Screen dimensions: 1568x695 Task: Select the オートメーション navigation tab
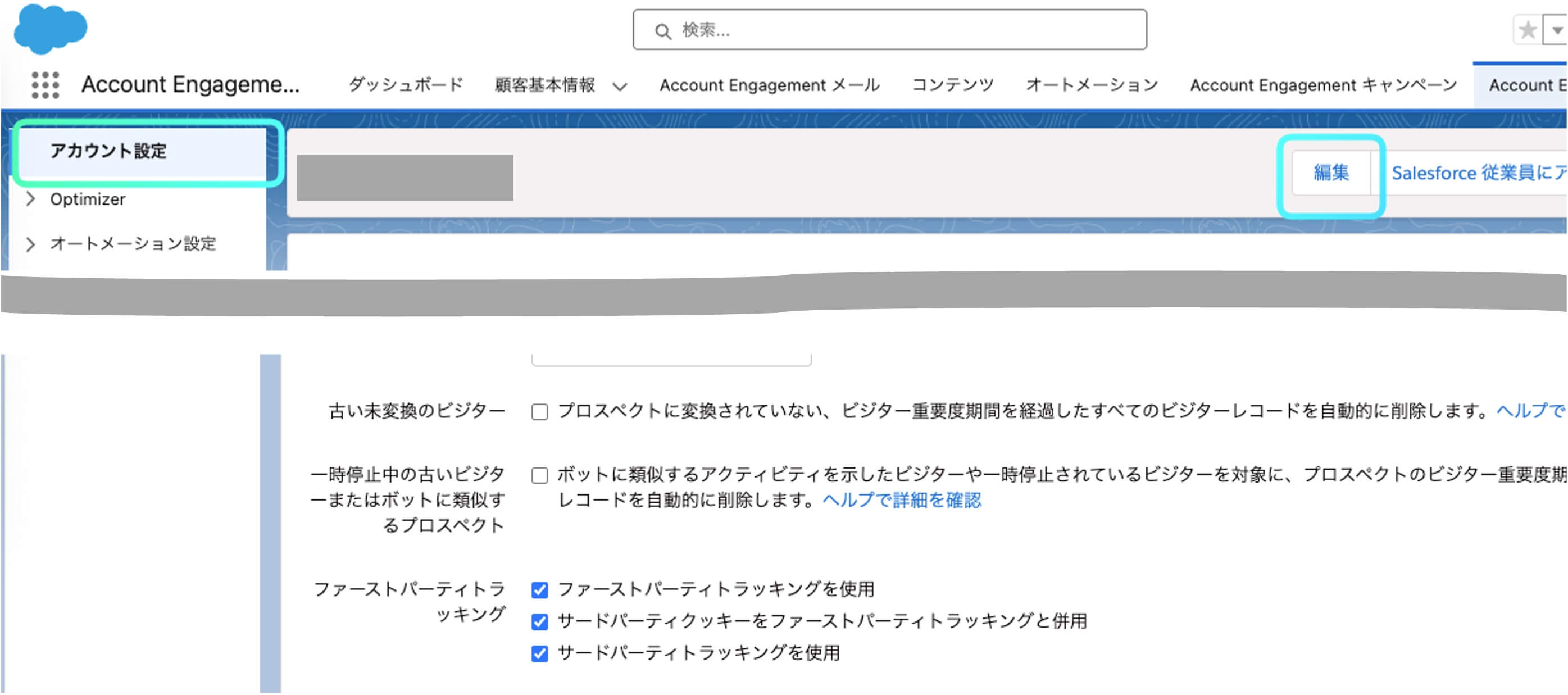tap(1093, 85)
